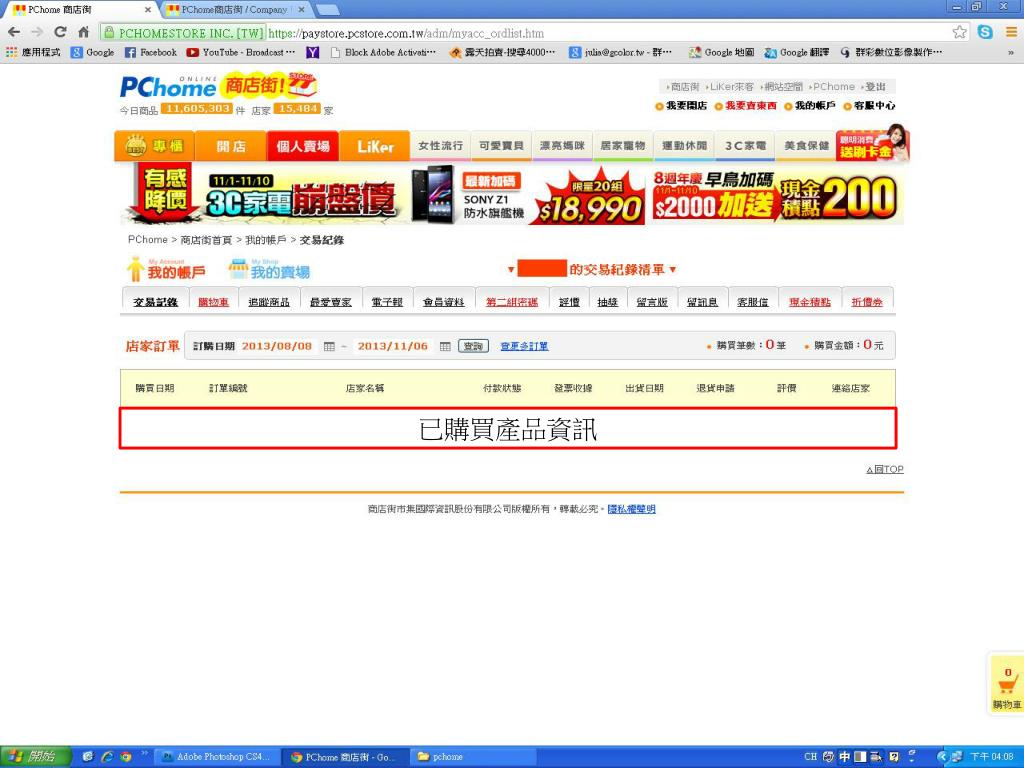
Task: Open the Google 地圖 bookmark
Action: (722, 52)
